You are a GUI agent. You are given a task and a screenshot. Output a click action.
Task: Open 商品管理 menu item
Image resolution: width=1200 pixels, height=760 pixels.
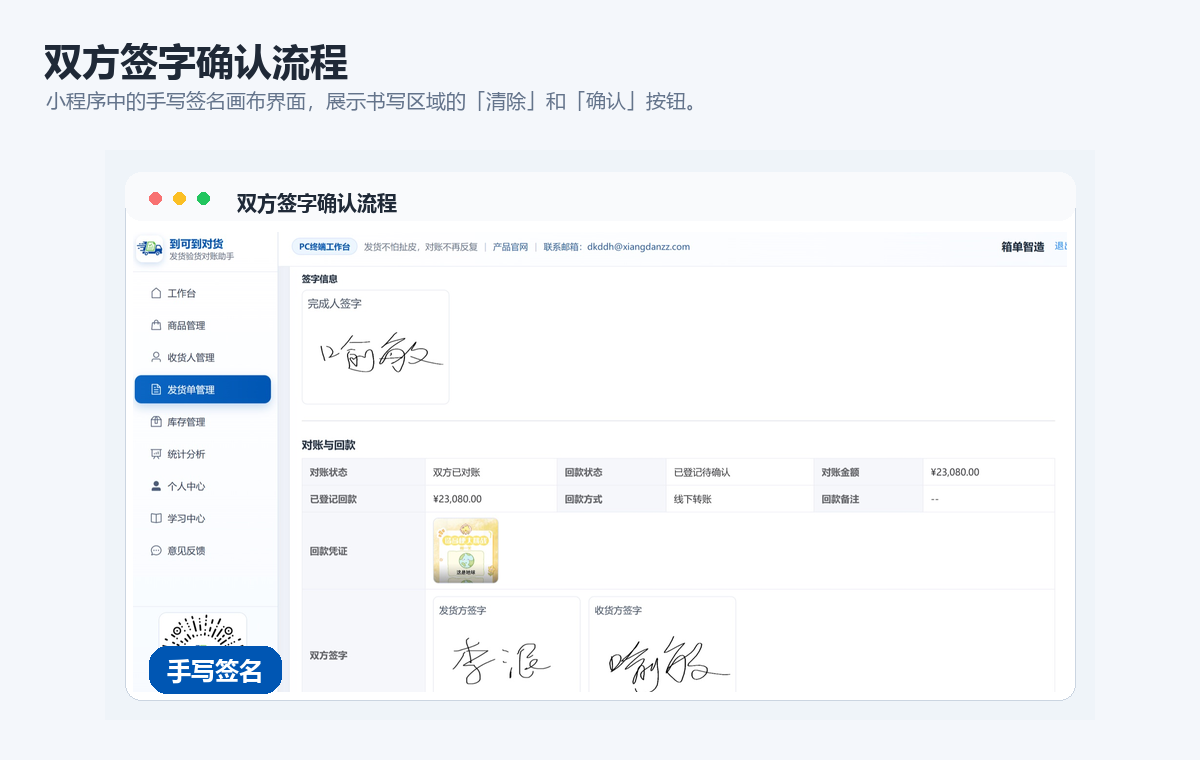point(203,325)
